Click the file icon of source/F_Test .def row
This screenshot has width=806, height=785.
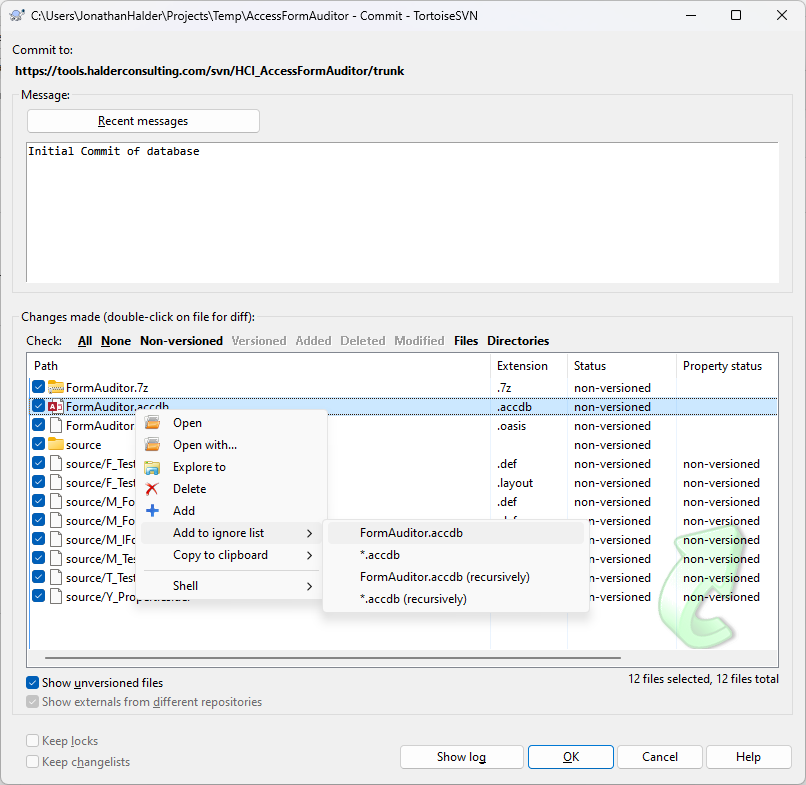[56, 464]
